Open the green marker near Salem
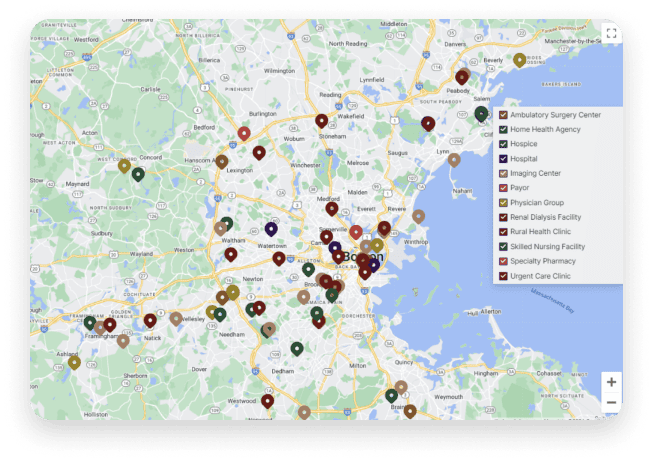Viewport: 653px width, 461px height. [x=481, y=113]
